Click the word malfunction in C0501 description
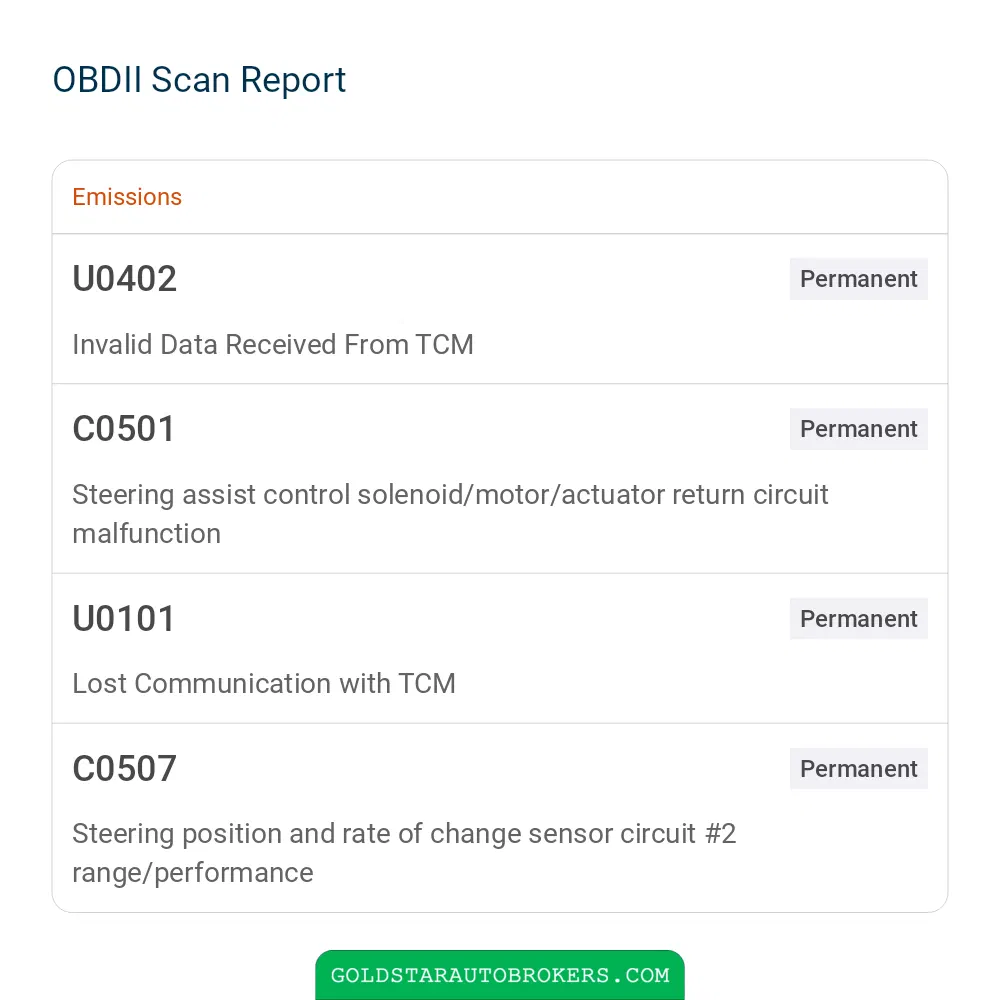Image resolution: width=1000 pixels, height=1000 pixels. pos(147,534)
